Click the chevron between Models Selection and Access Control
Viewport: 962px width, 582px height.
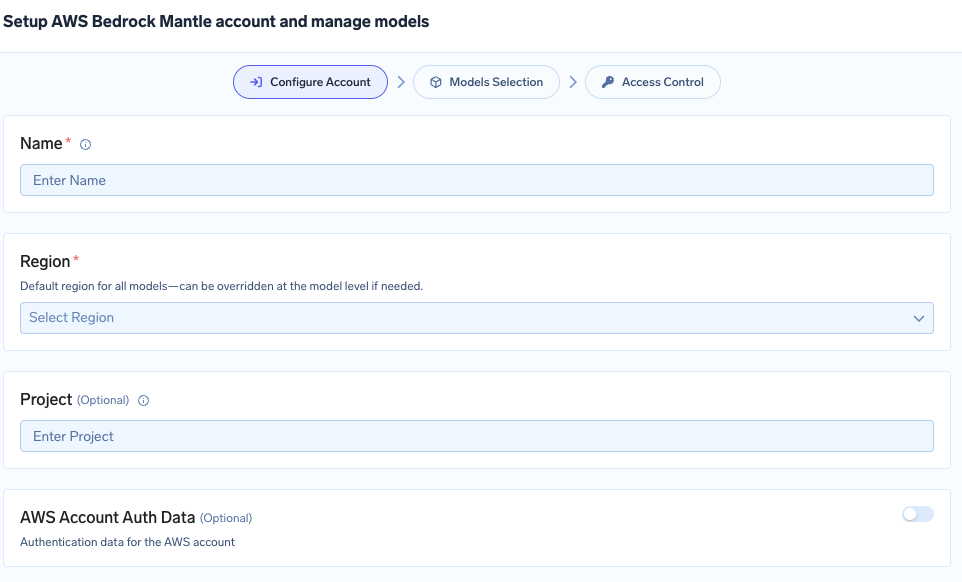(572, 82)
